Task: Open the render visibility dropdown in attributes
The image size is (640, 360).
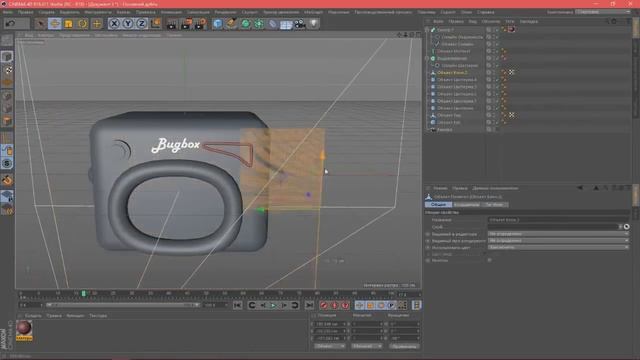Action: coord(558,240)
